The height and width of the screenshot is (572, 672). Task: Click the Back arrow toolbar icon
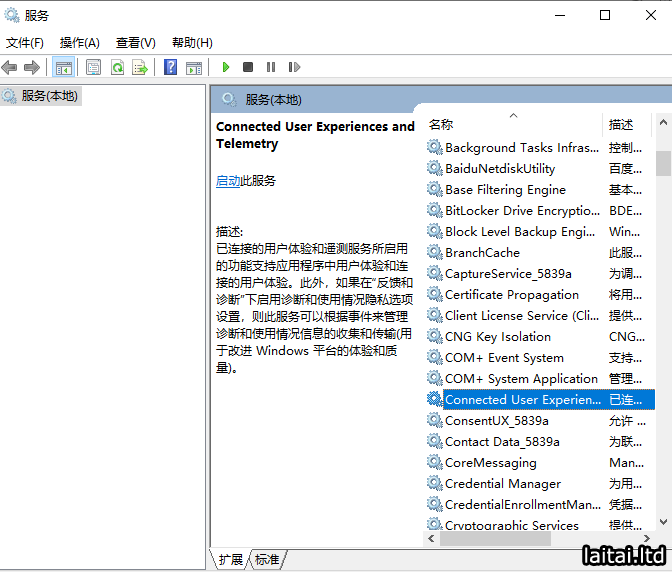pyautogui.click(x=10, y=67)
